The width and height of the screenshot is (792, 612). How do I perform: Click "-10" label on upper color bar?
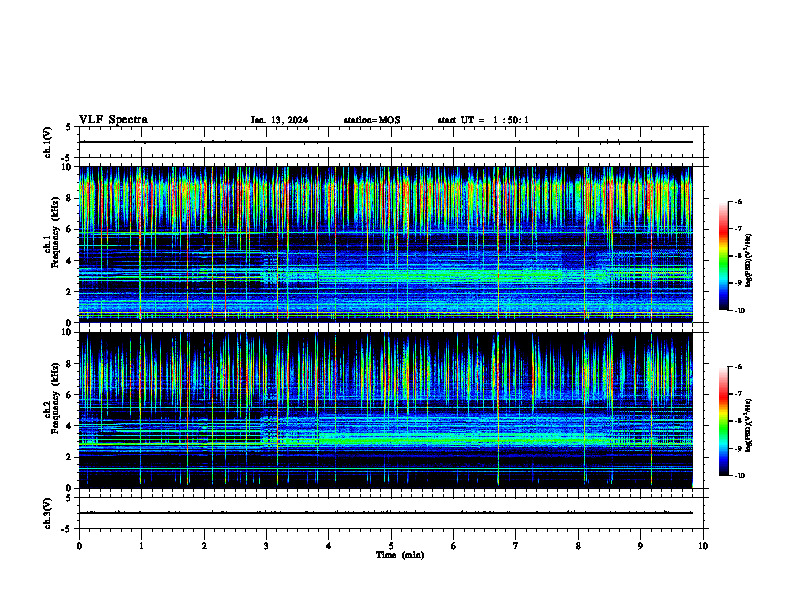(739, 311)
